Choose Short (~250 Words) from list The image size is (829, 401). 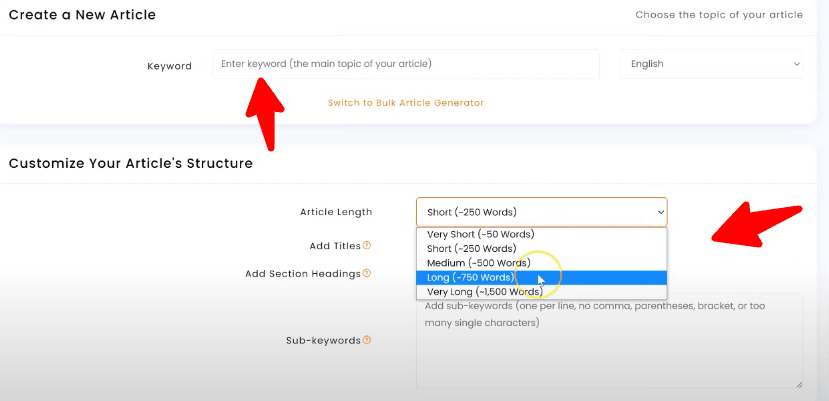tap(471, 248)
